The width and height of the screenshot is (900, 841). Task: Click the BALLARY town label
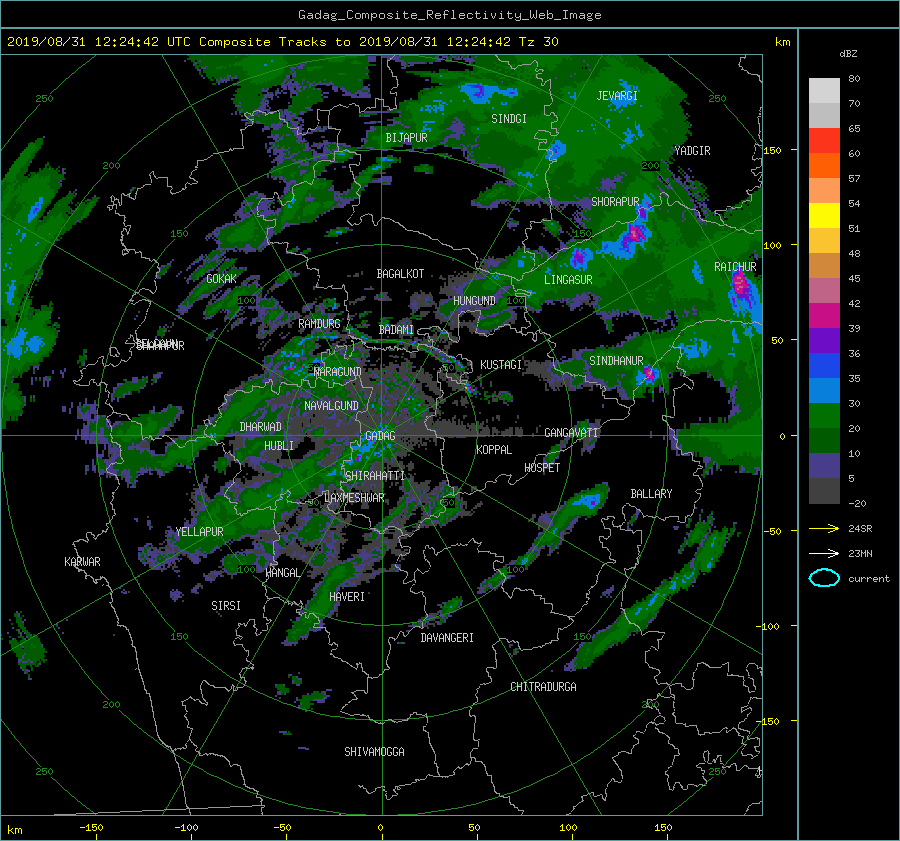coord(651,494)
